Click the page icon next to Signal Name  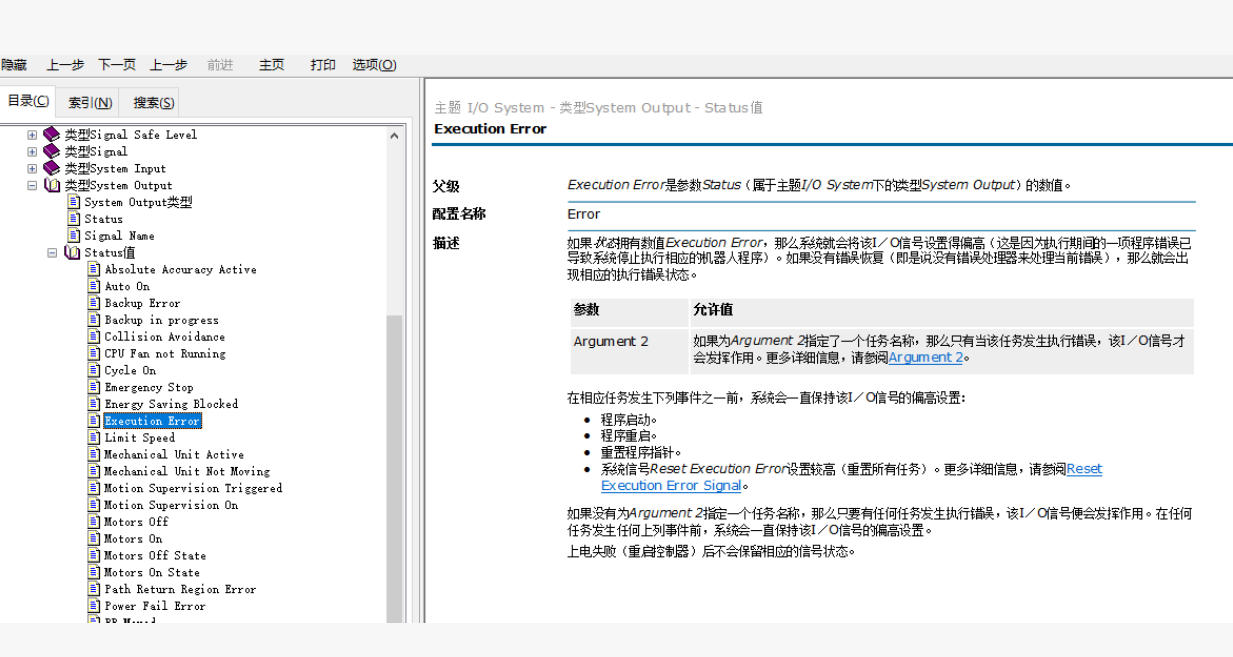74,236
